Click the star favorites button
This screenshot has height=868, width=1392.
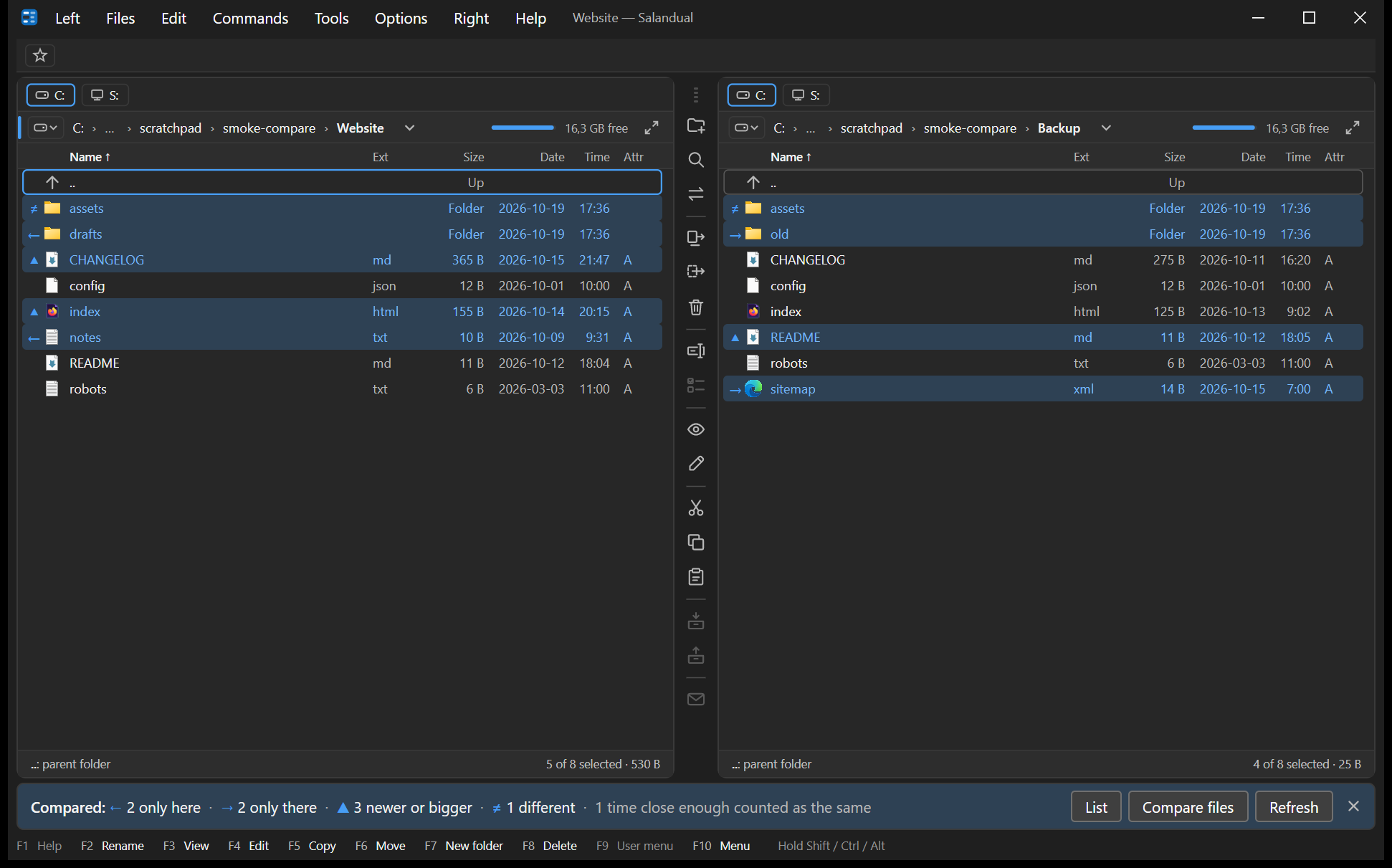[40, 55]
